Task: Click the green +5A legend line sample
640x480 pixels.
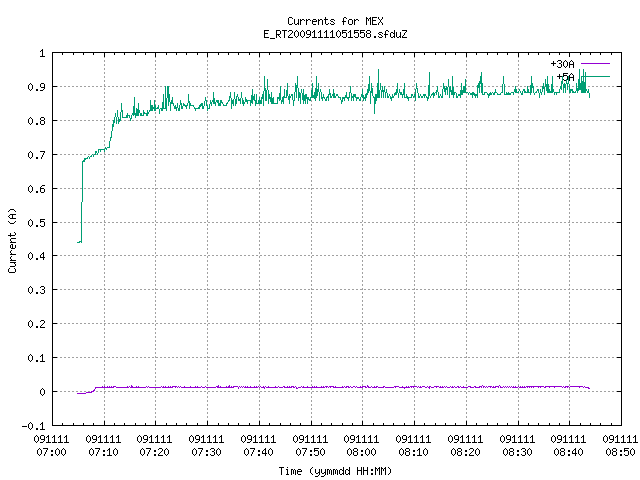Action: click(x=595, y=76)
